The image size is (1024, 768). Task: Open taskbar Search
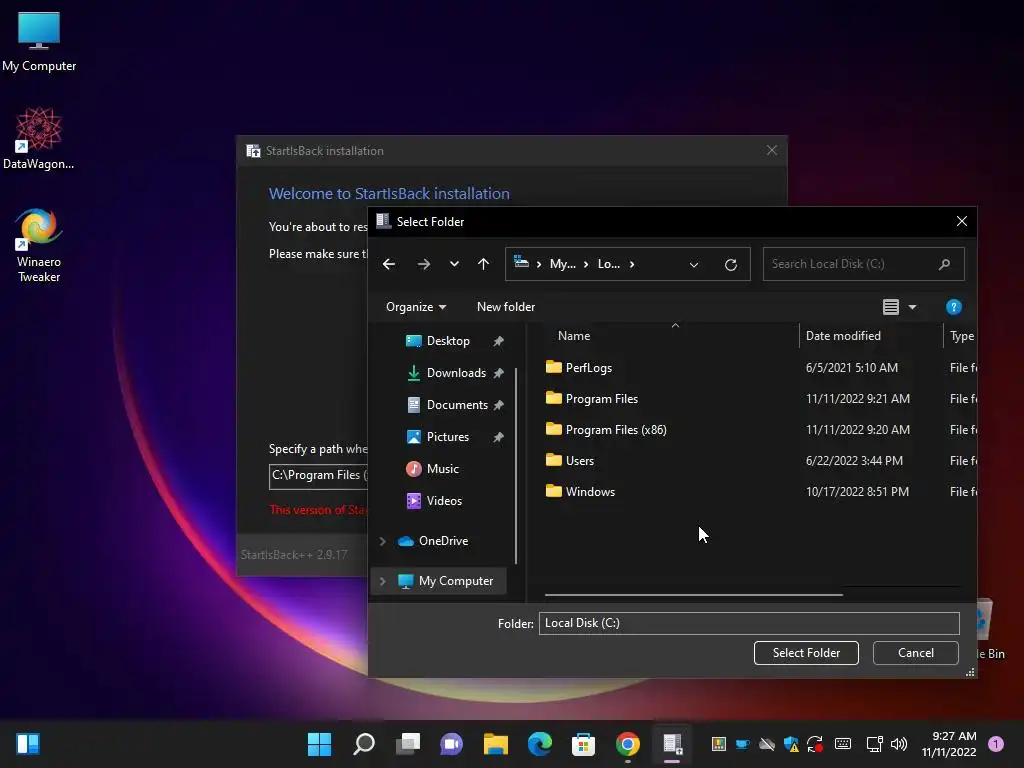tap(364, 744)
